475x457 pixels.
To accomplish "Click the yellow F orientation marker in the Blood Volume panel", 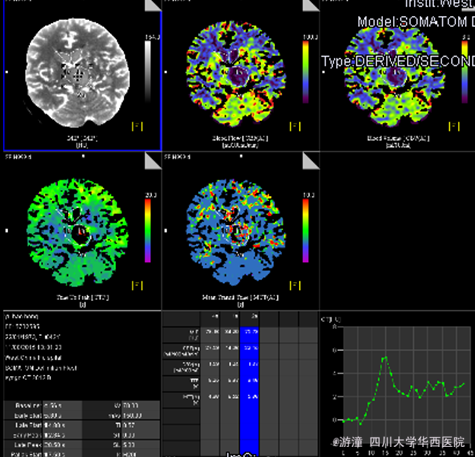I will (x=454, y=126).
